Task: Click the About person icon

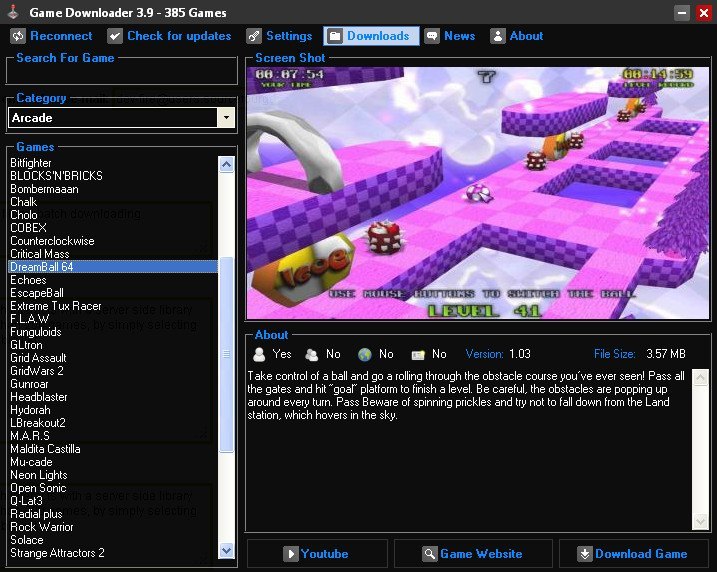Action: click(x=497, y=36)
